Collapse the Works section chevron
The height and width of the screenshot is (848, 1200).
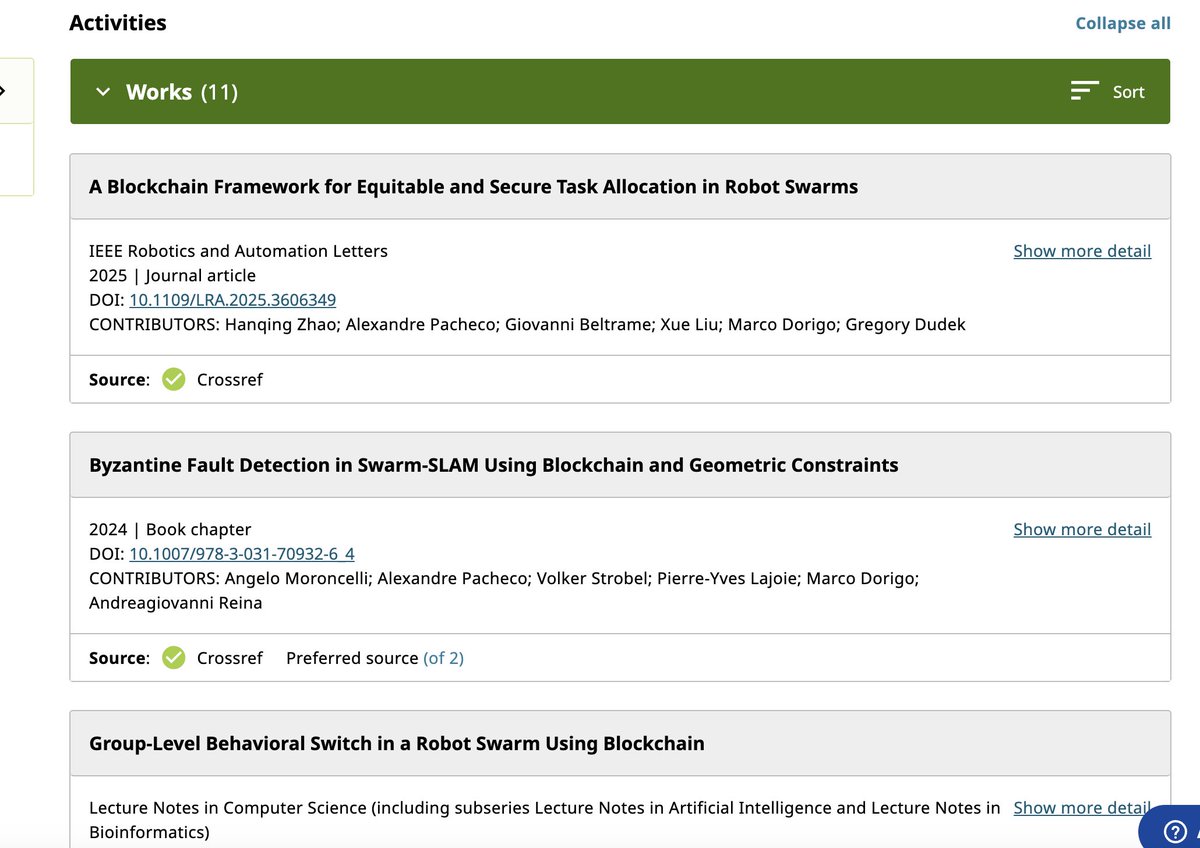tap(102, 92)
